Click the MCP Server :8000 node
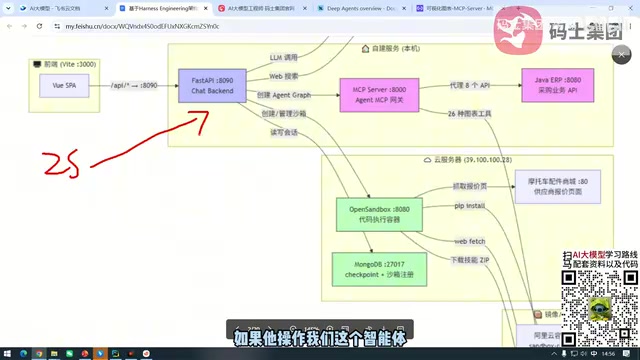Screen dimensions: 640x360 [379, 95]
